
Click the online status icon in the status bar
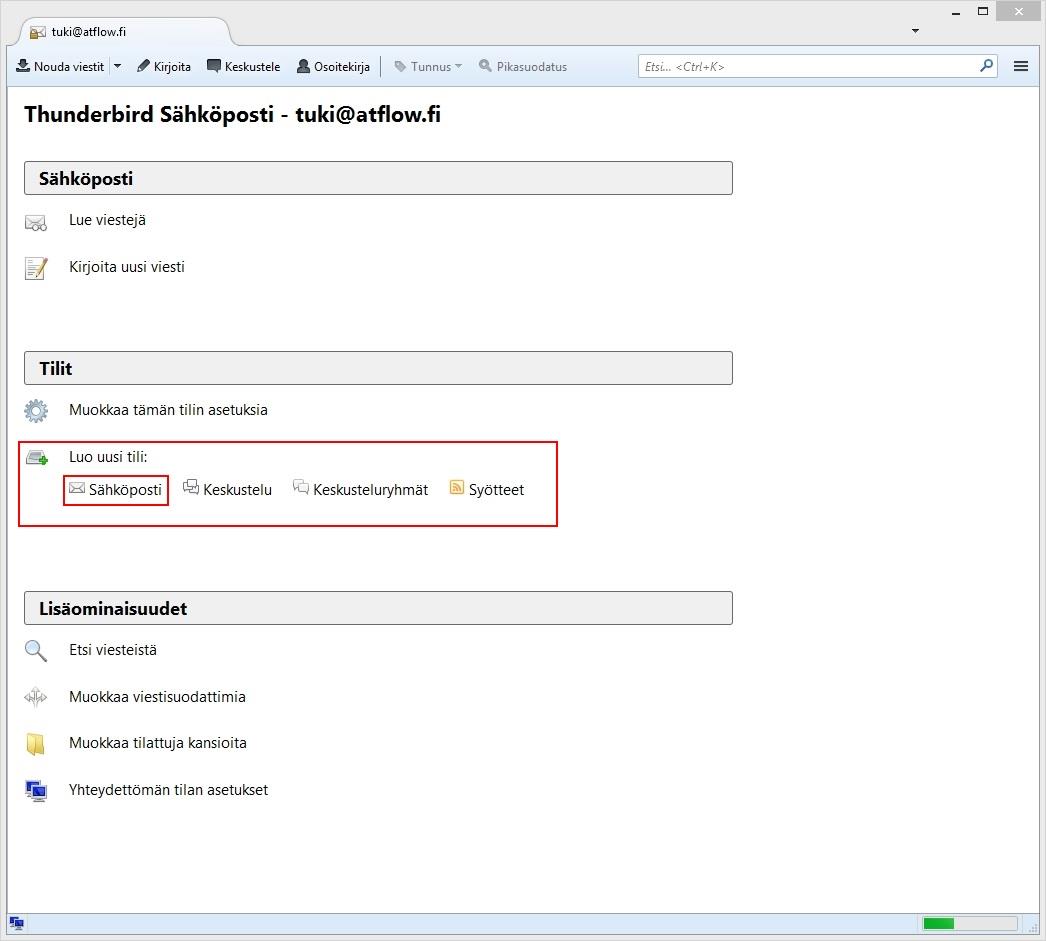17,924
